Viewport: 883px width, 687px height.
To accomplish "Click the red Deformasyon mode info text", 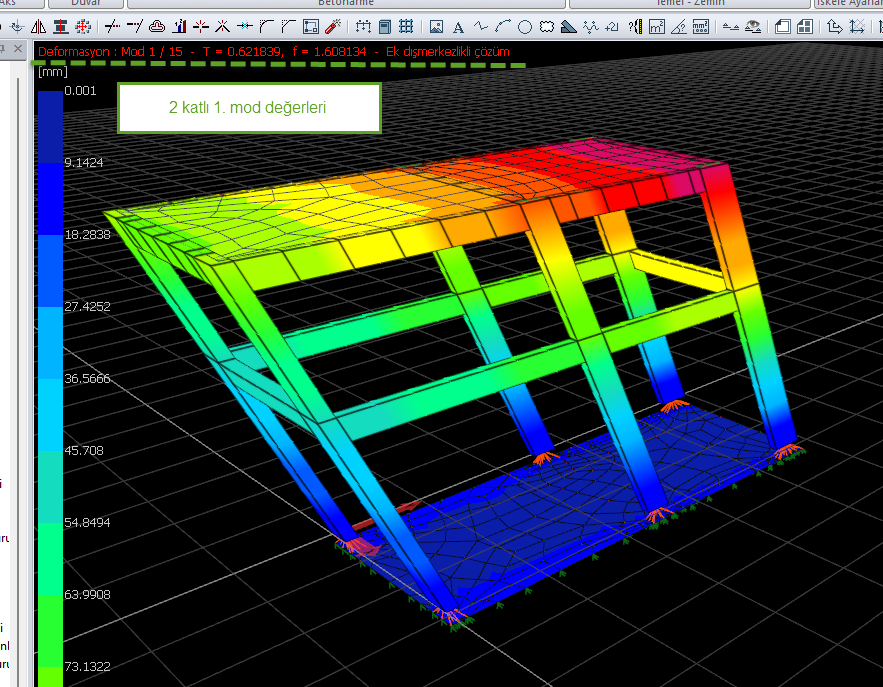I will [274, 50].
